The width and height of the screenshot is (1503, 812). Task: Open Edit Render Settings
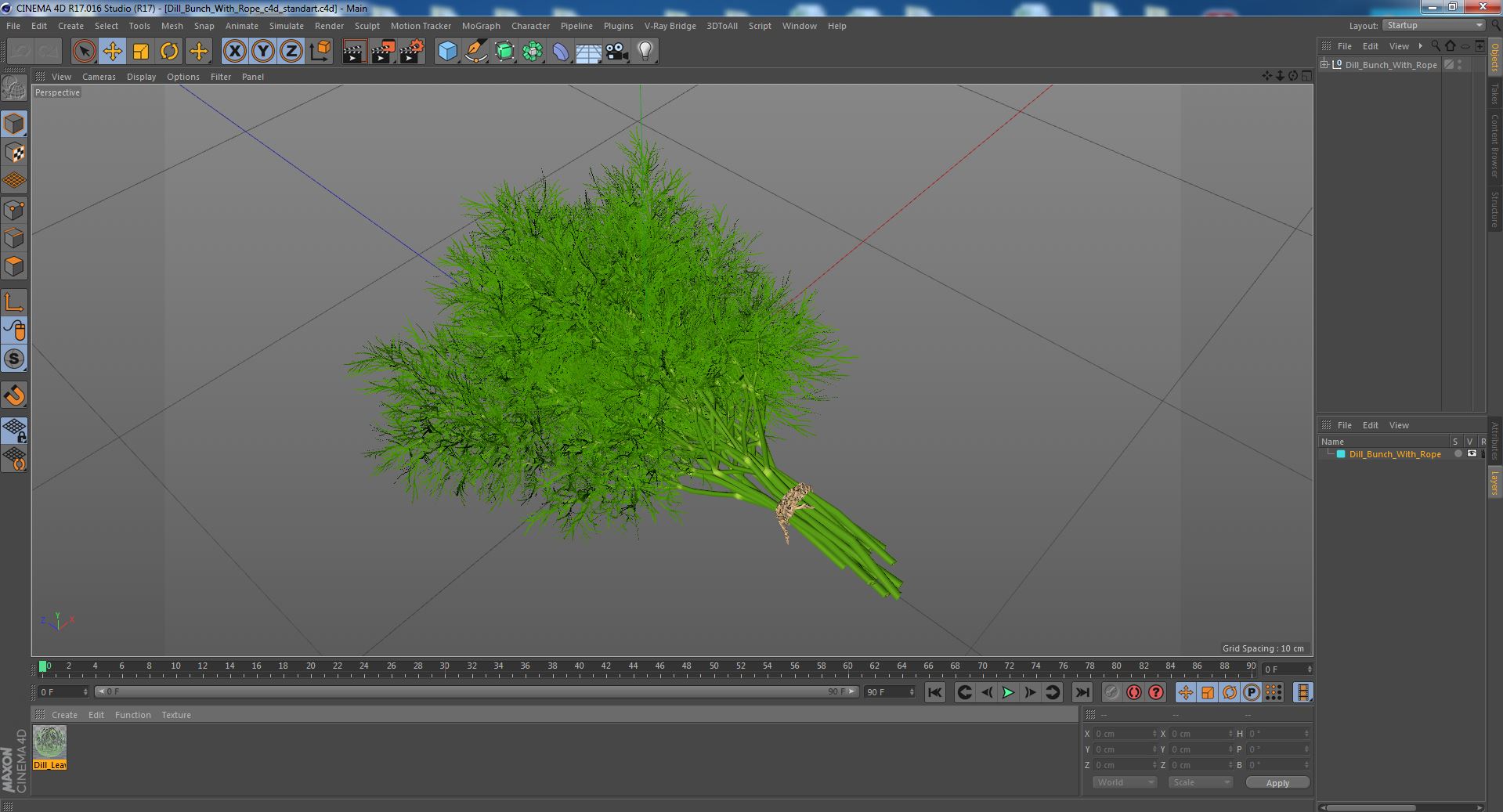412,52
